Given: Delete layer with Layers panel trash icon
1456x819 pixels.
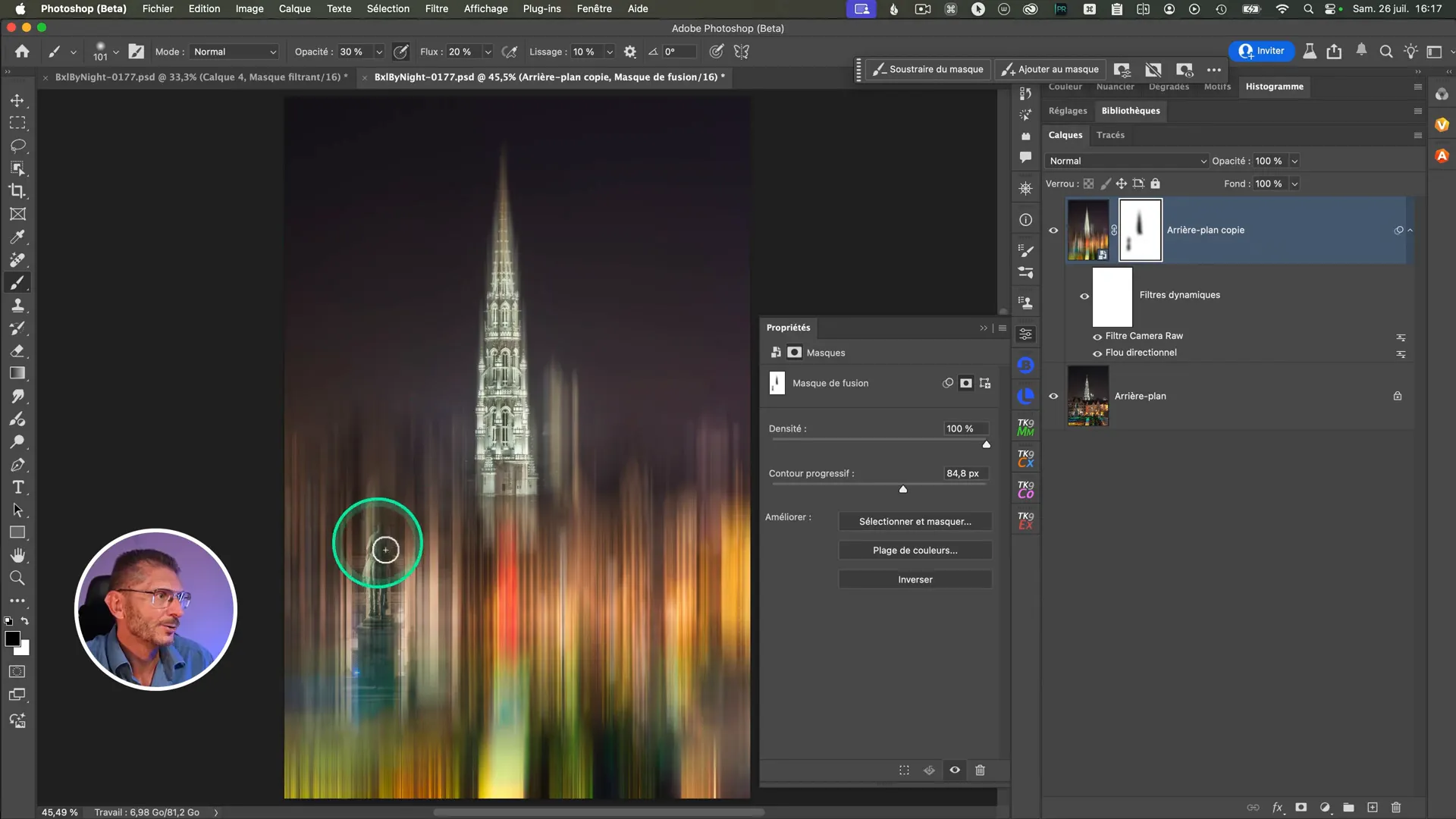Looking at the screenshot, I should (x=1396, y=808).
